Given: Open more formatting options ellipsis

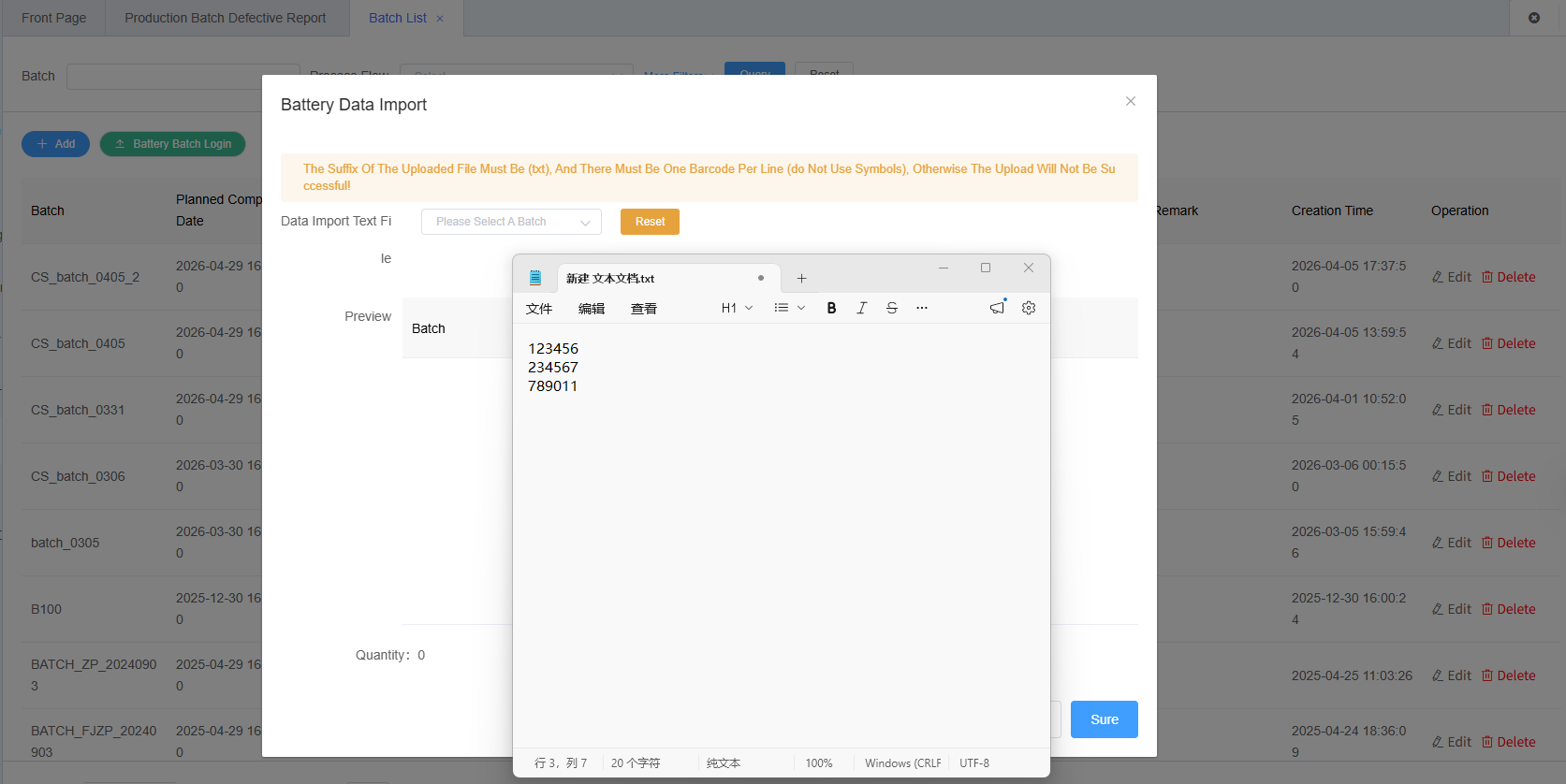Looking at the screenshot, I should coord(922,308).
